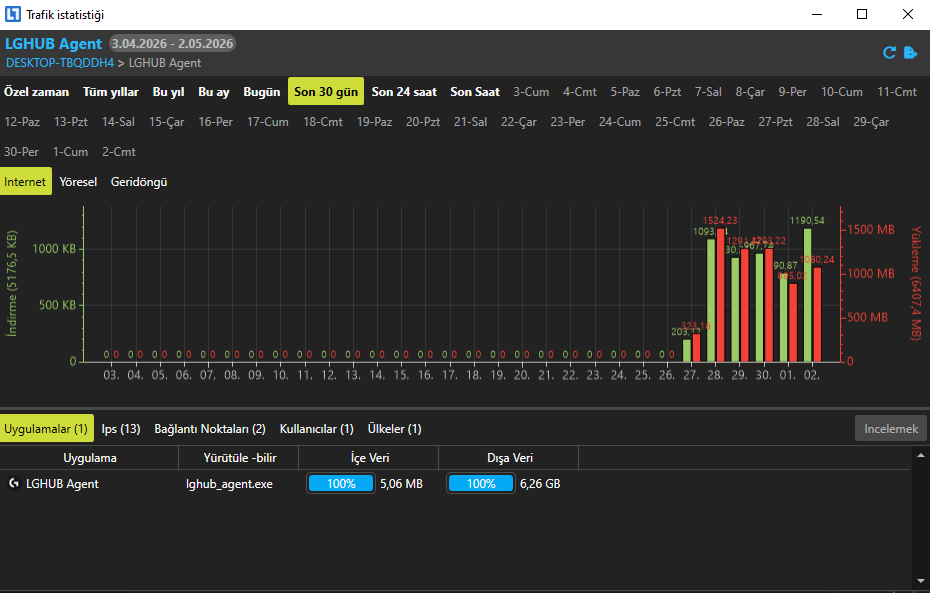Open Geridöngü traffic tab

(139, 181)
